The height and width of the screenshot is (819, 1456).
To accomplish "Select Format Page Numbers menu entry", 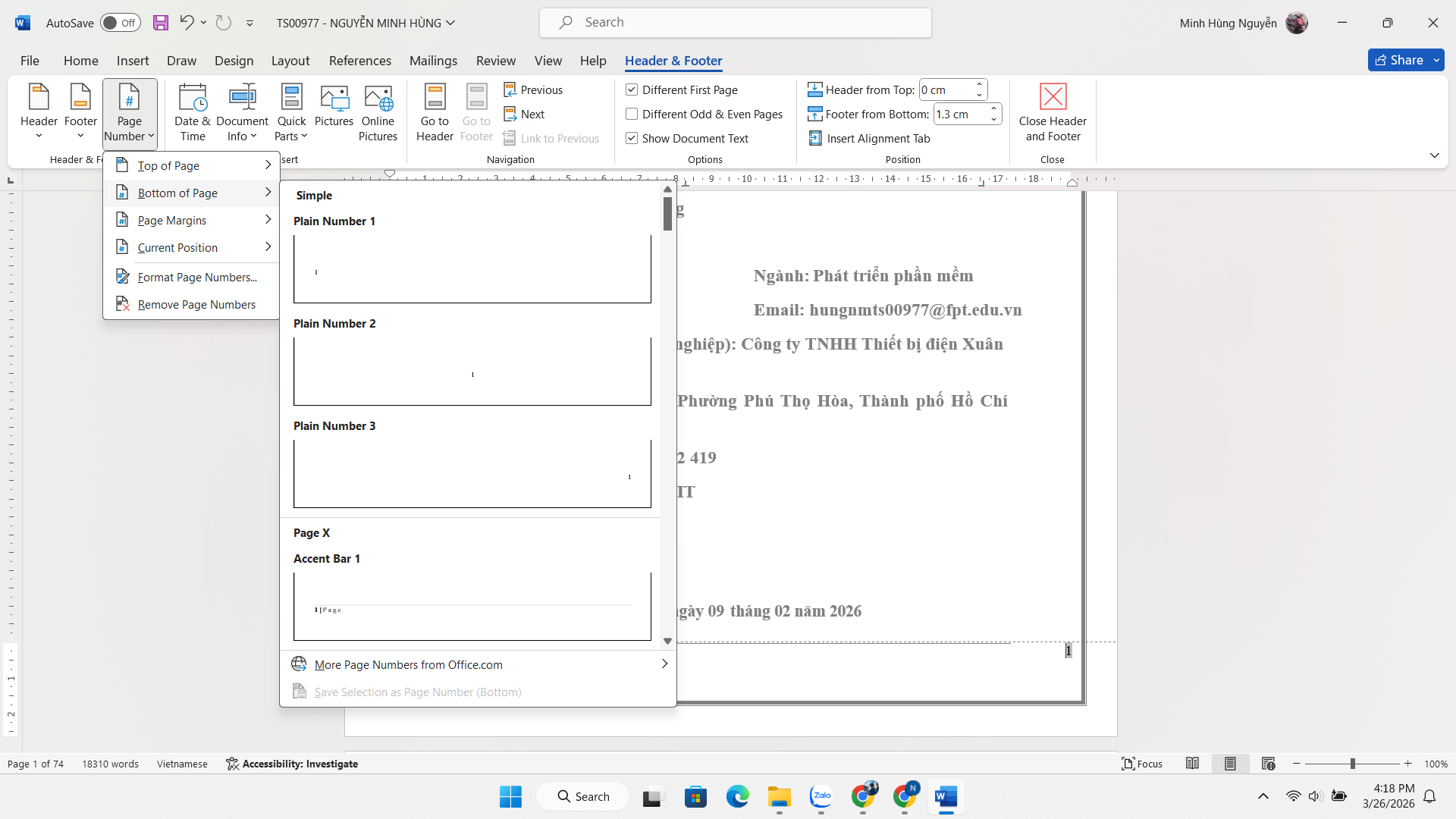I will click(197, 278).
